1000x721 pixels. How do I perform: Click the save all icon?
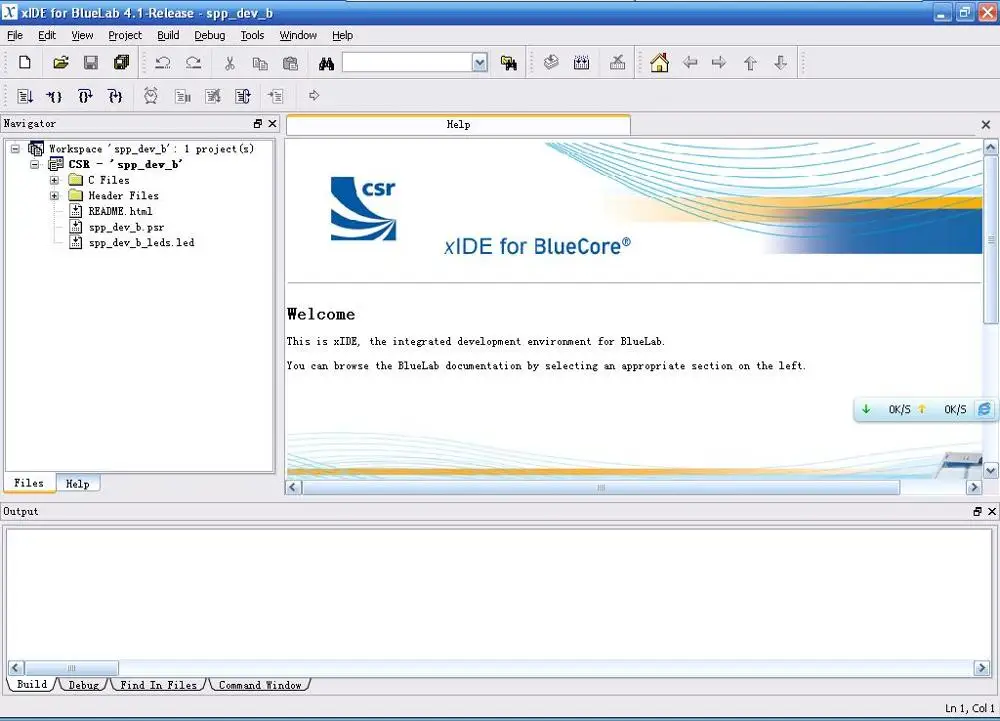click(x=121, y=62)
